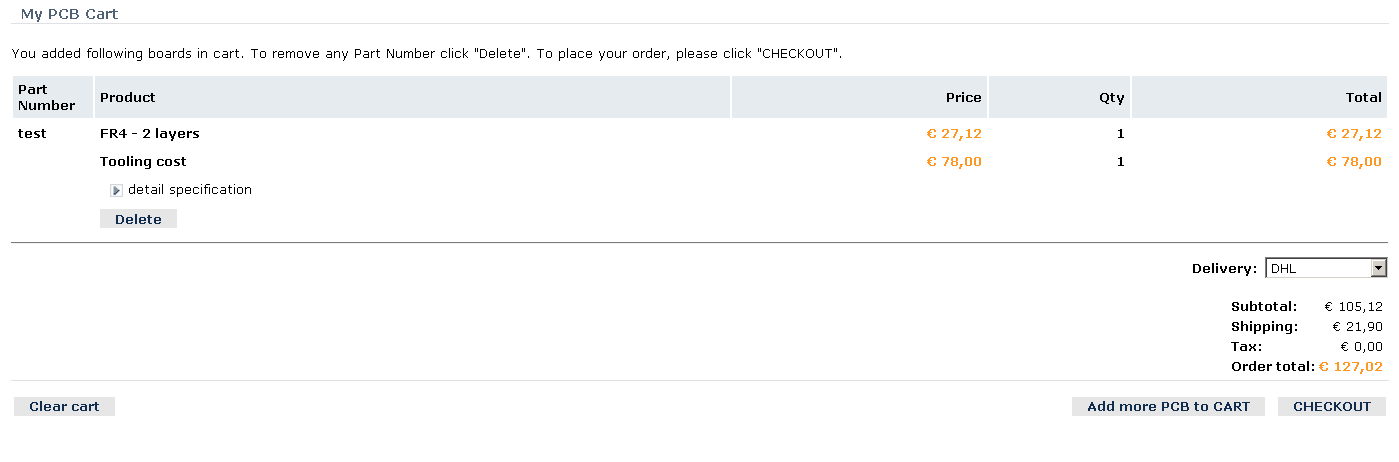Select the Tooling cost row label

click(x=143, y=162)
